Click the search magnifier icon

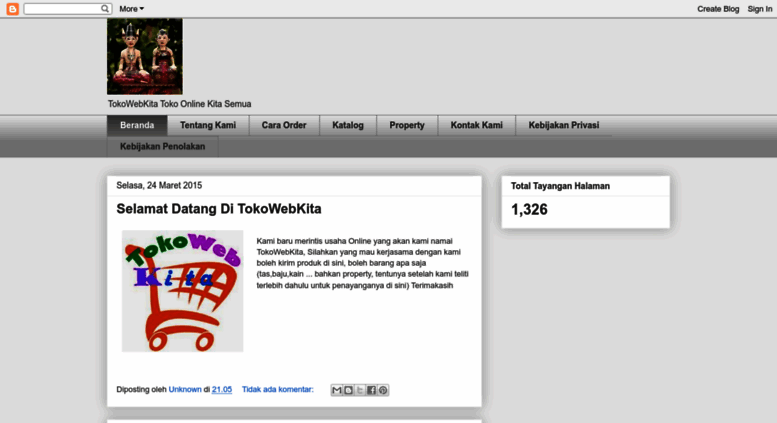105,8
